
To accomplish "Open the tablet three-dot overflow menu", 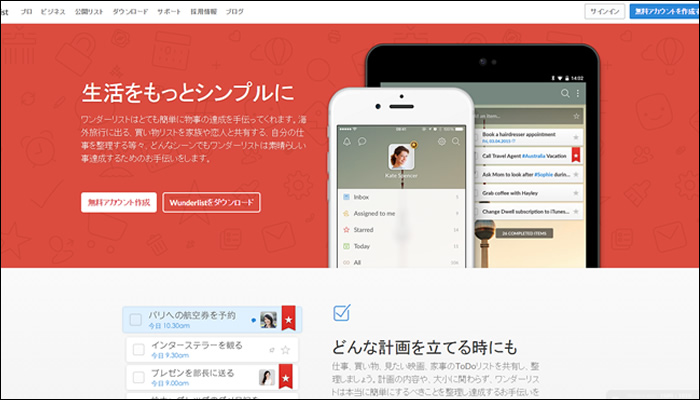I will click(x=578, y=93).
